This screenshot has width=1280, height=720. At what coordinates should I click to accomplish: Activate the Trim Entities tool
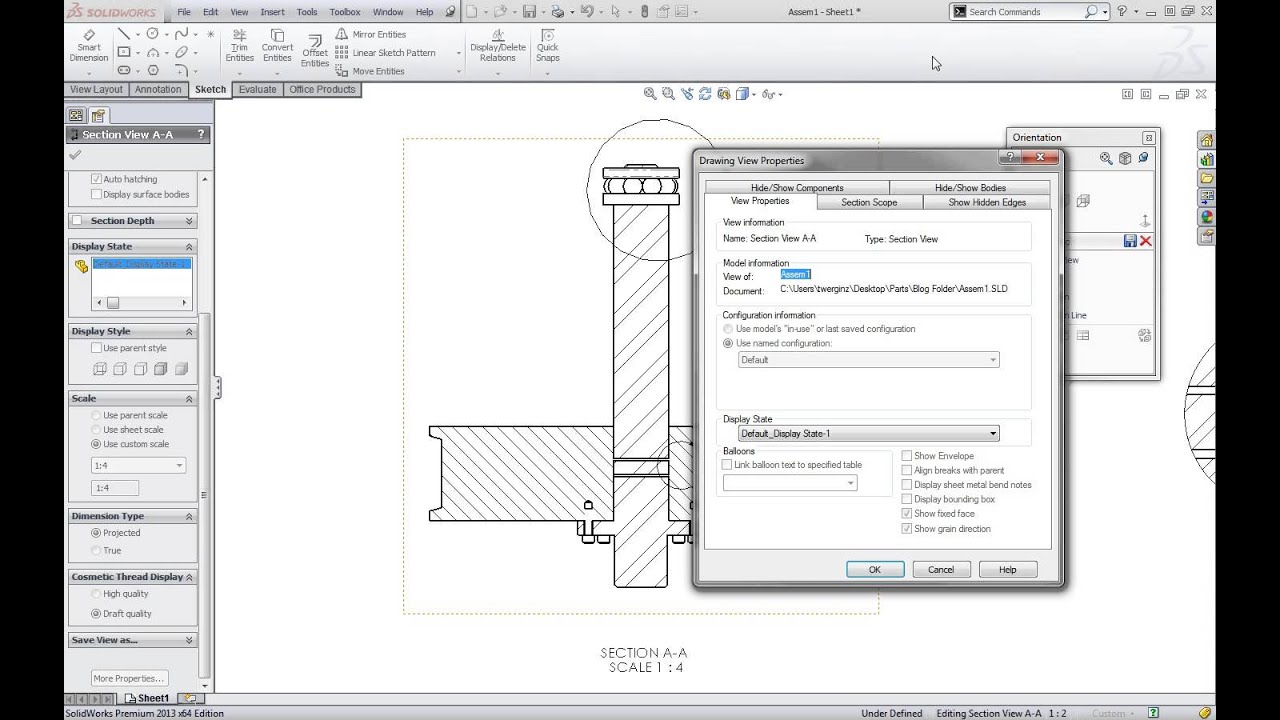coord(240,46)
